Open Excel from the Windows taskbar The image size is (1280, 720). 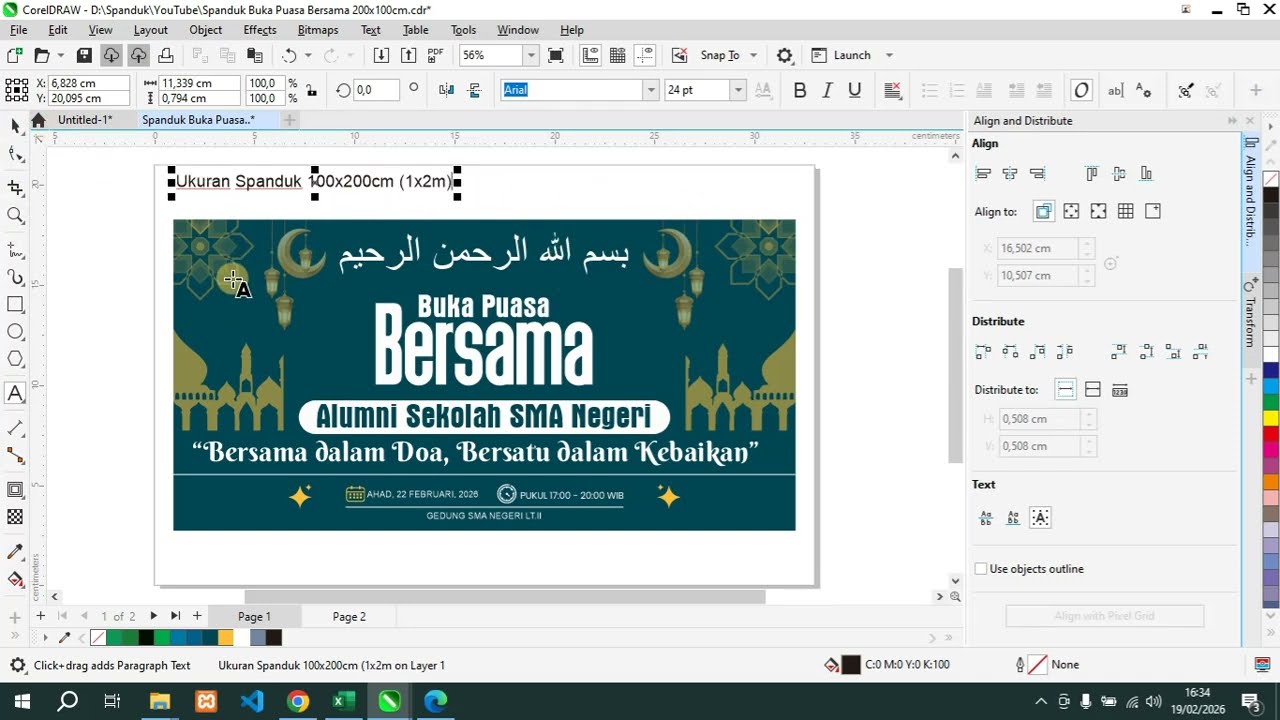click(343, 701)
